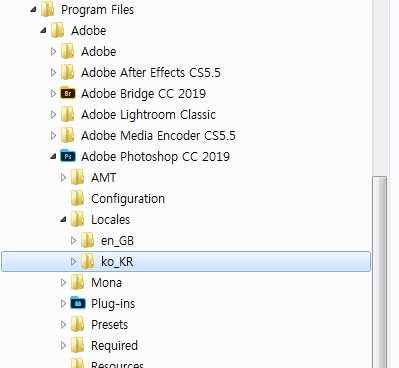Click the Configuration folder icon

click(77, 198)
